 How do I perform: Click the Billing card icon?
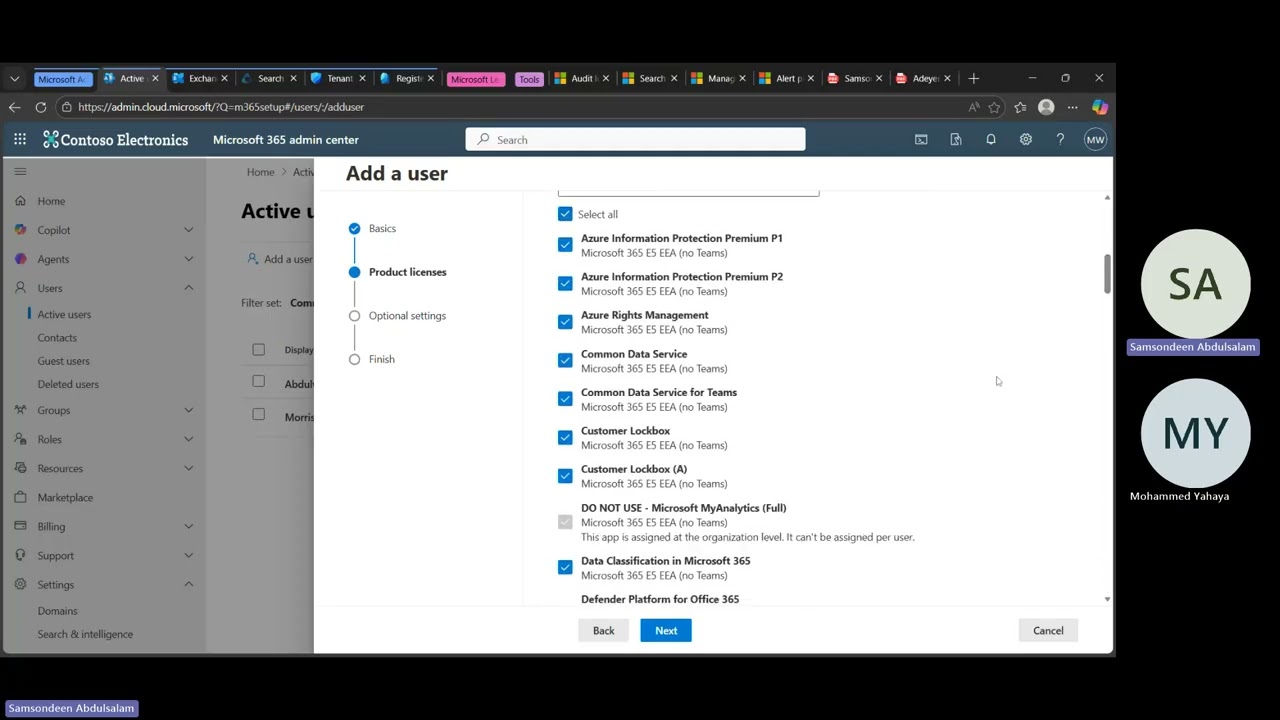[21, 526]
